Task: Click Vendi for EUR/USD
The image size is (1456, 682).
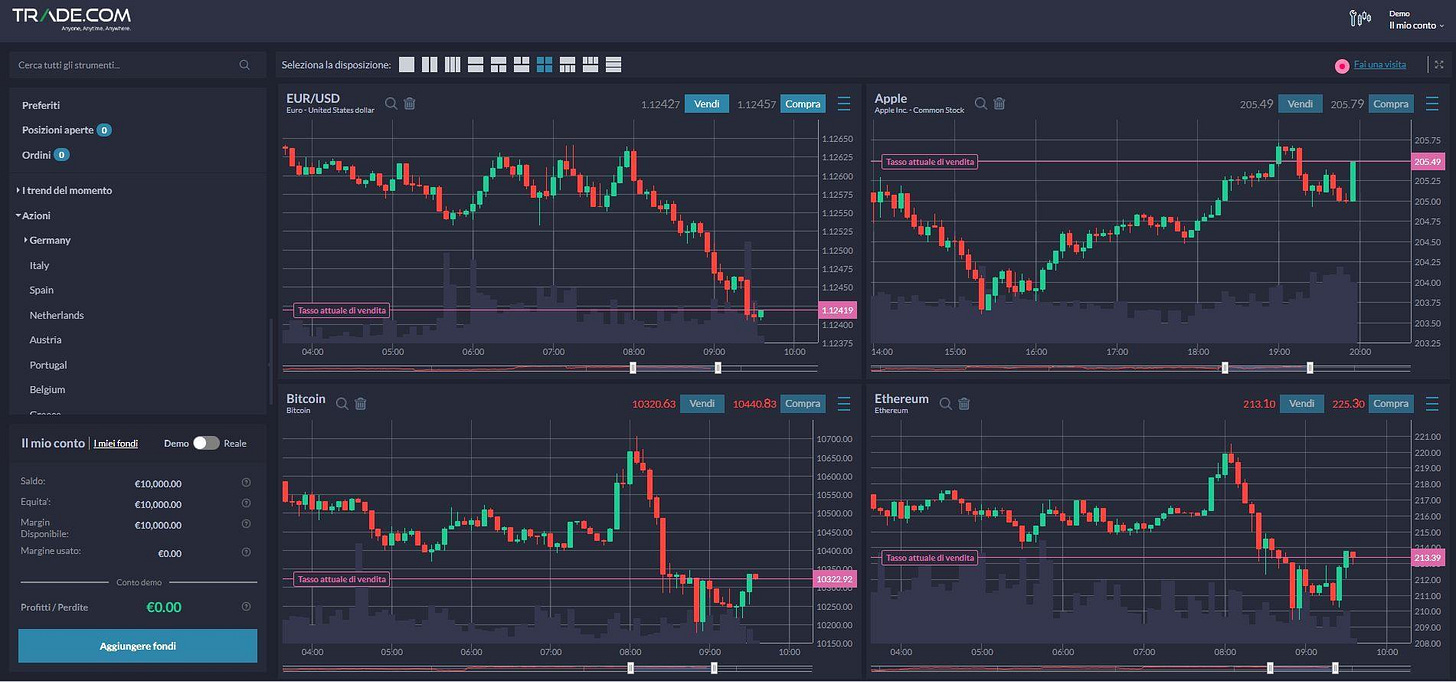Action: pyautogui.click(x=707, y=103)
